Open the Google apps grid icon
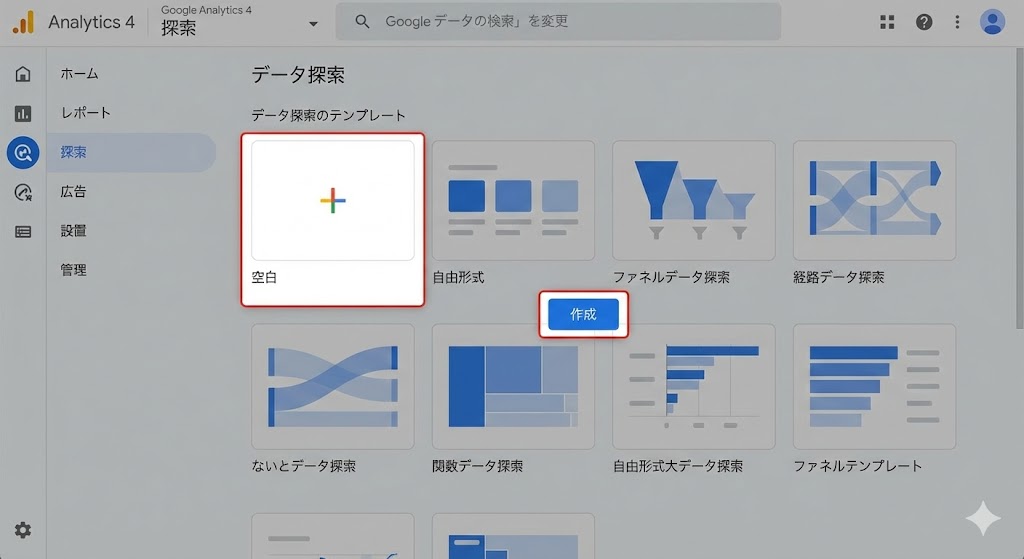1024x559 pixels. point(887,22)
